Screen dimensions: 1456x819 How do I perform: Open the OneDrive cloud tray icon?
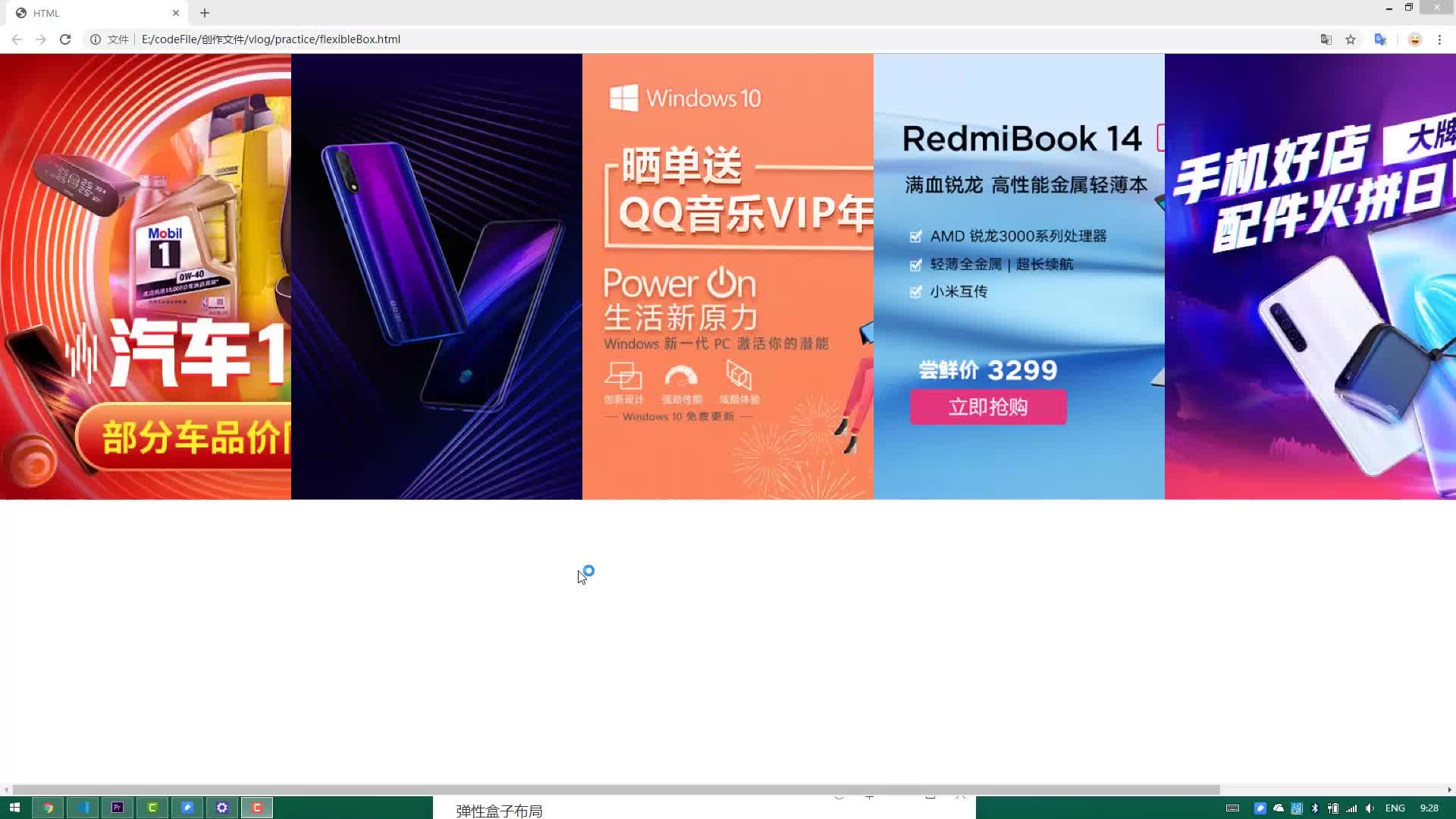tap(1279, 808)
